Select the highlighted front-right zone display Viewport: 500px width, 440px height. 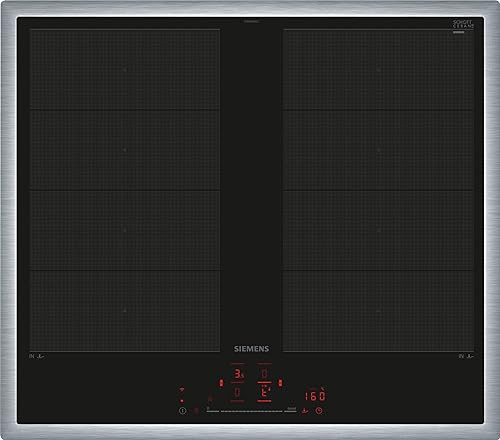coord(264,392)
